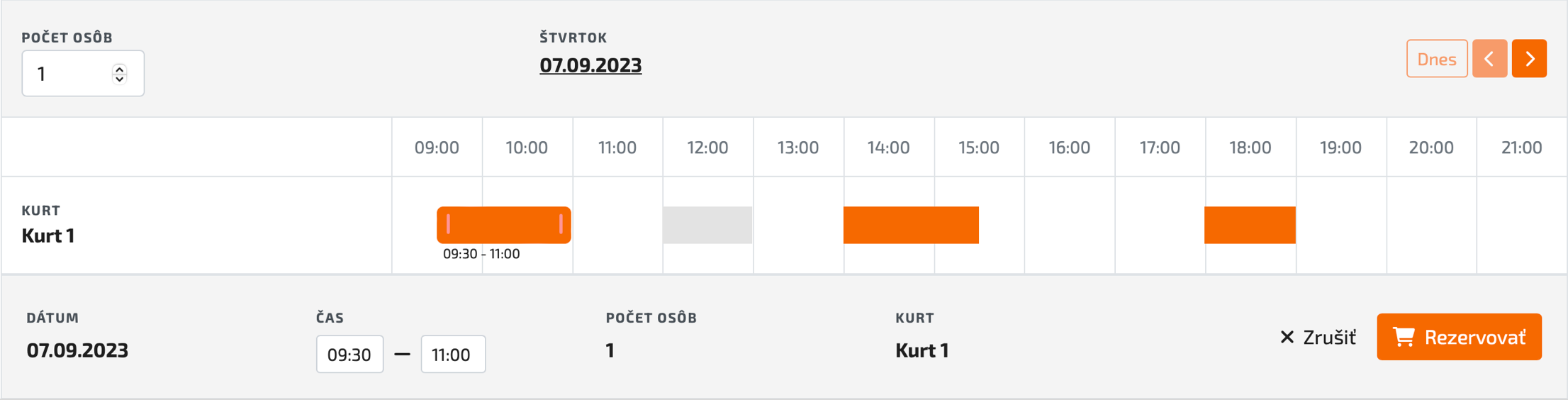Go to the next day with right chevron

(x=1529, y=59)
